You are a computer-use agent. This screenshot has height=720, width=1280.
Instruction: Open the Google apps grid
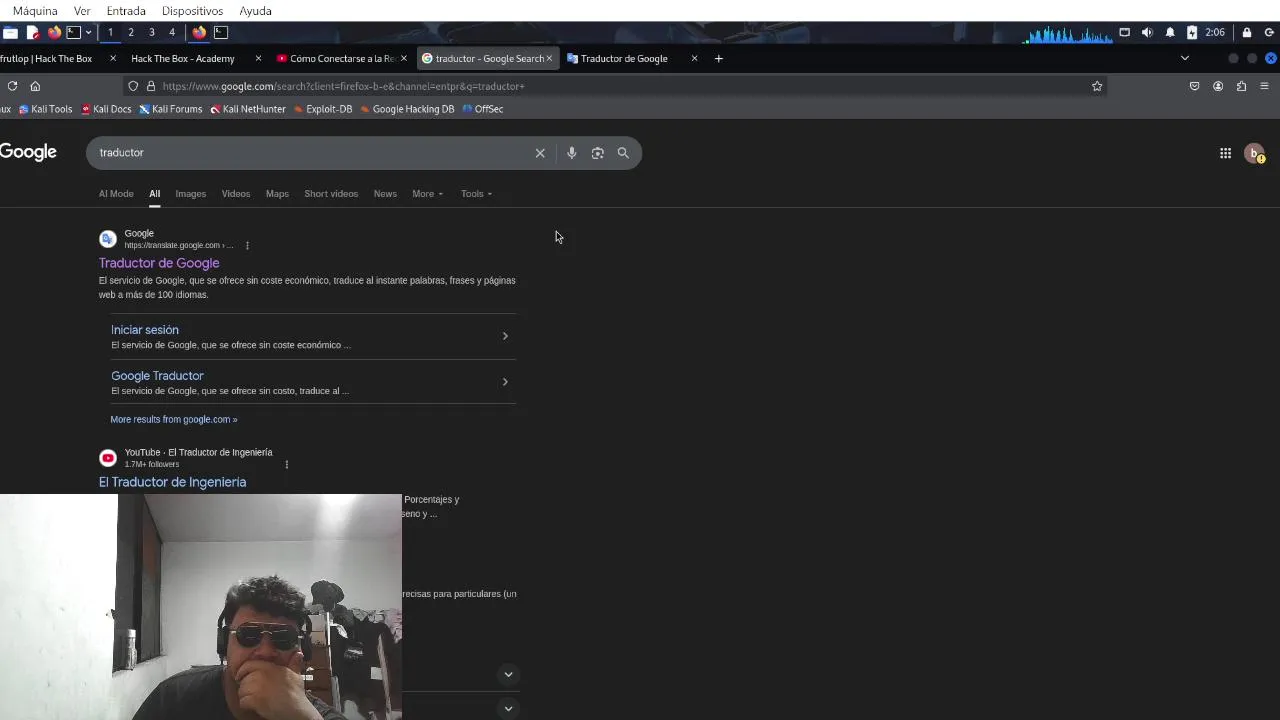[1225, 153]
